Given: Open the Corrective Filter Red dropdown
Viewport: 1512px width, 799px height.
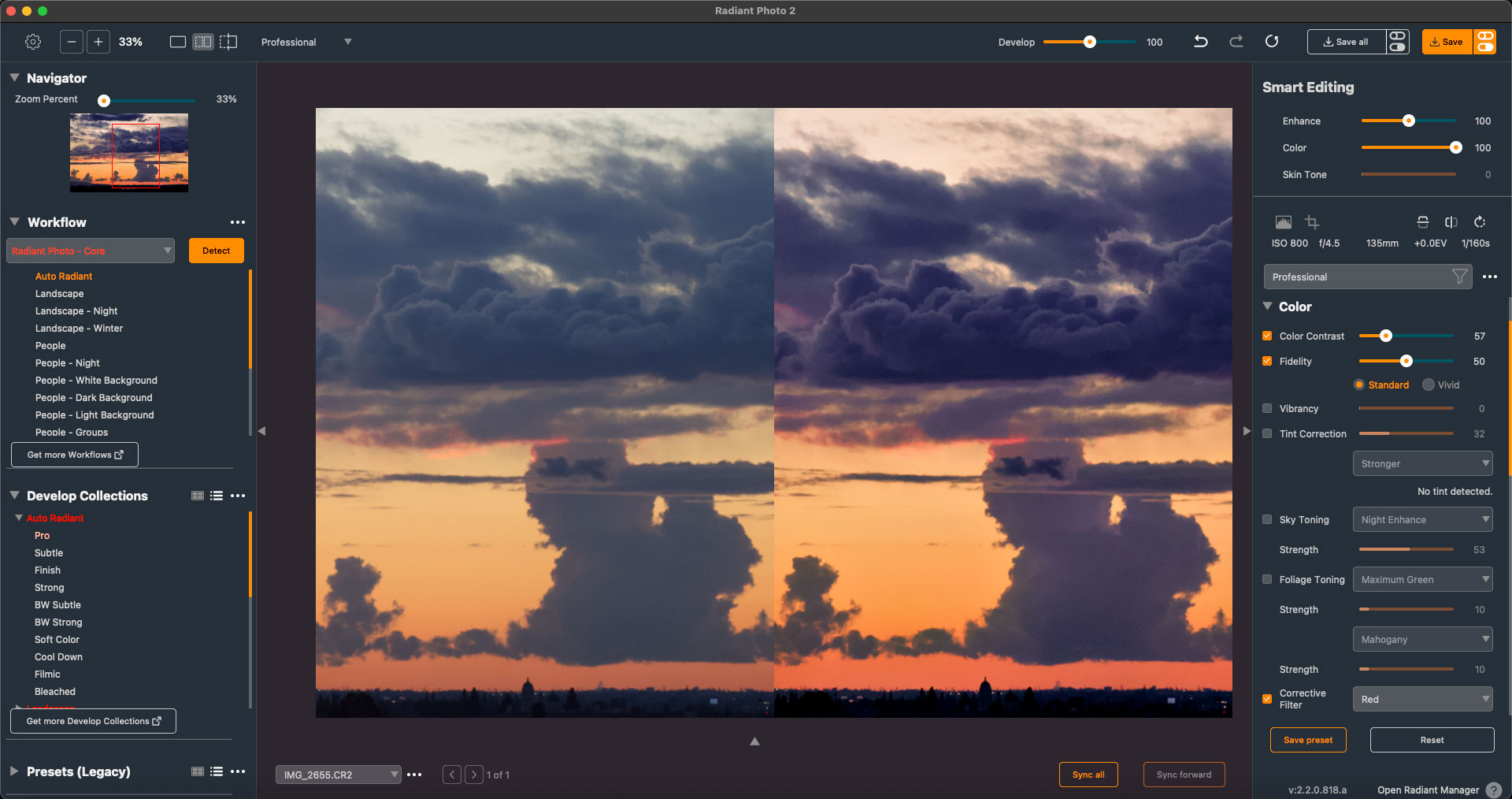Looking at the screenshot, I should tap(1422, 699).
